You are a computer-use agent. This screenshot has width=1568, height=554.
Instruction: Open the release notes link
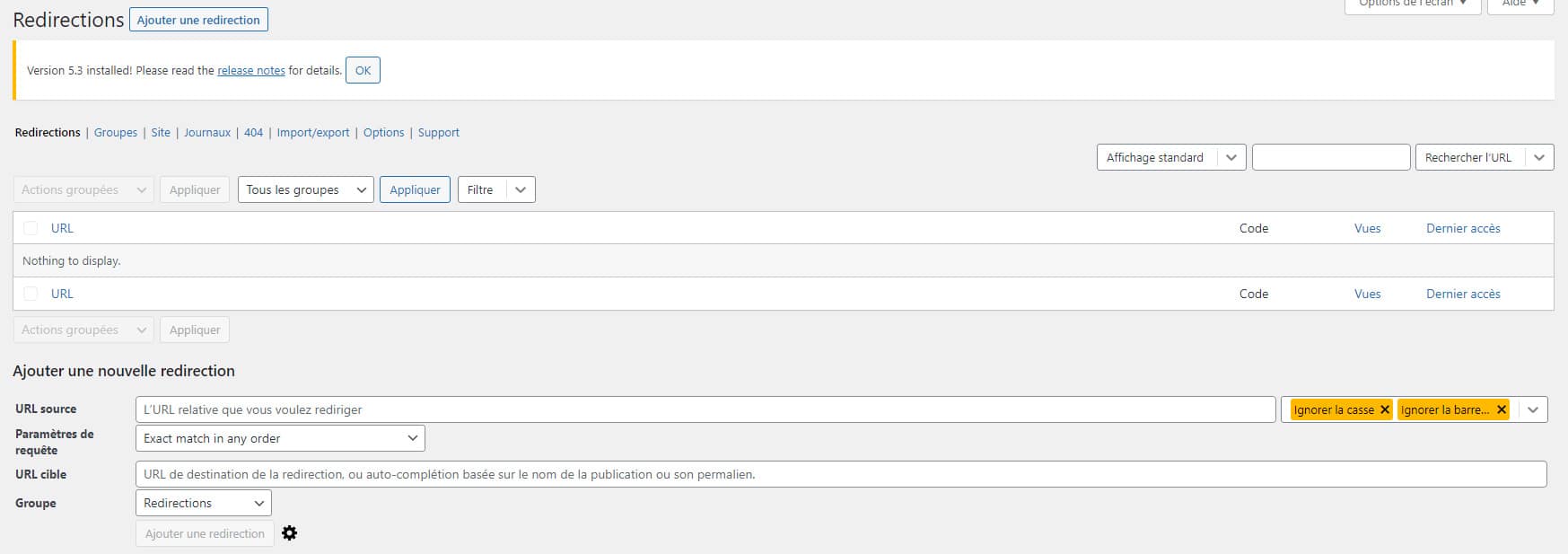click(x=251, y=70)
